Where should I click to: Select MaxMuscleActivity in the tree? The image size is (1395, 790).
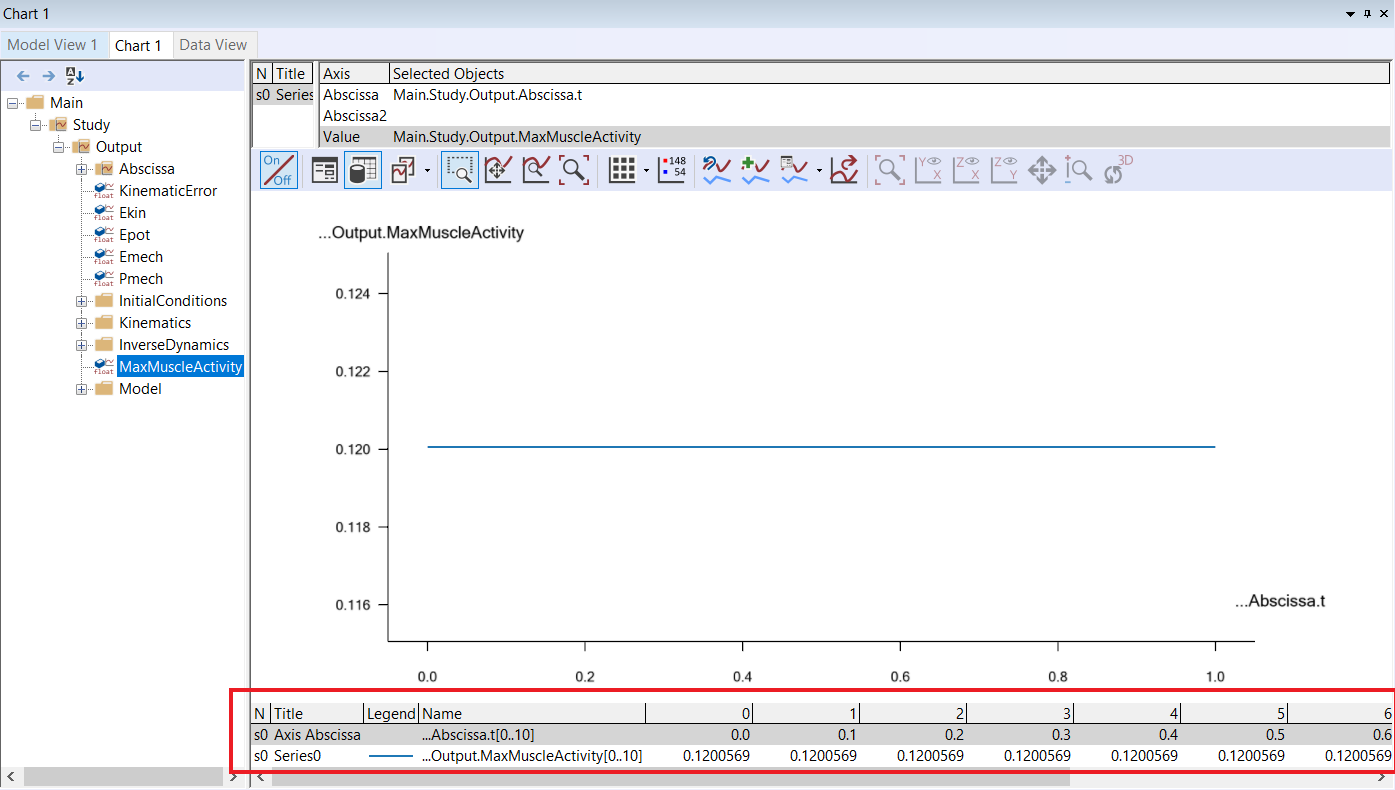click(180, 367)
